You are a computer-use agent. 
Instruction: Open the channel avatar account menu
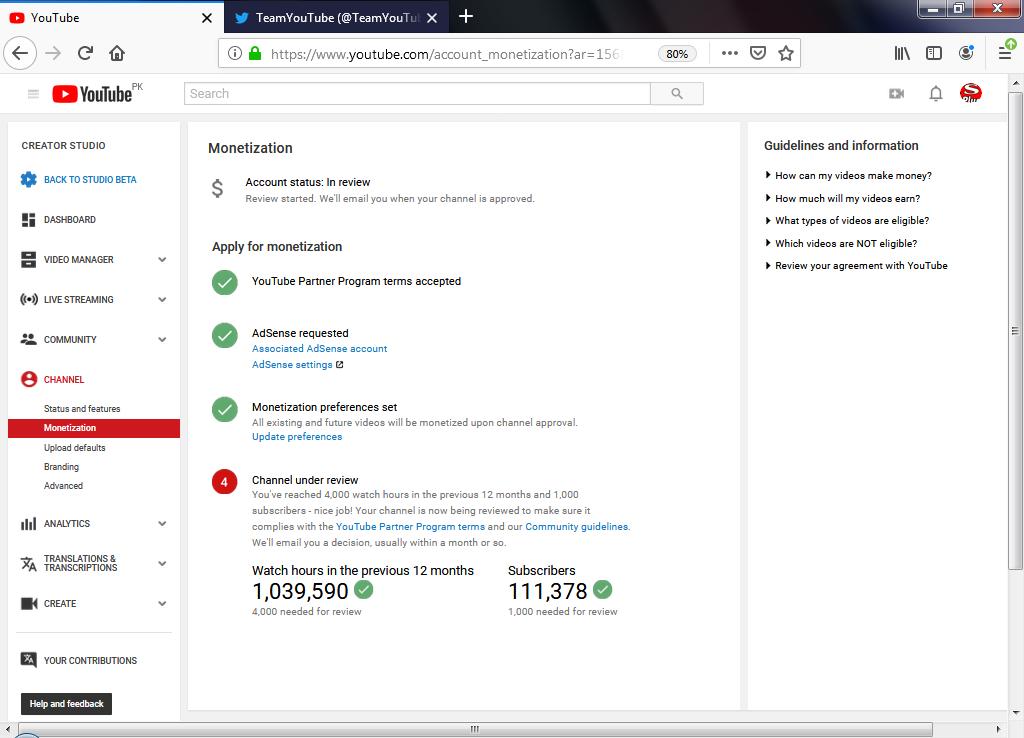970,93
